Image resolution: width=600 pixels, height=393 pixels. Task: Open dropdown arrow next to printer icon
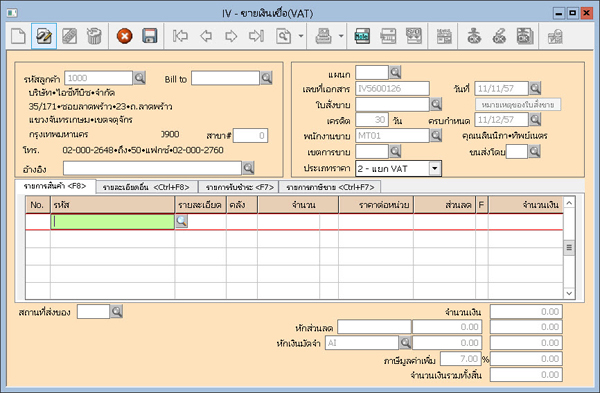pos(341,36)
